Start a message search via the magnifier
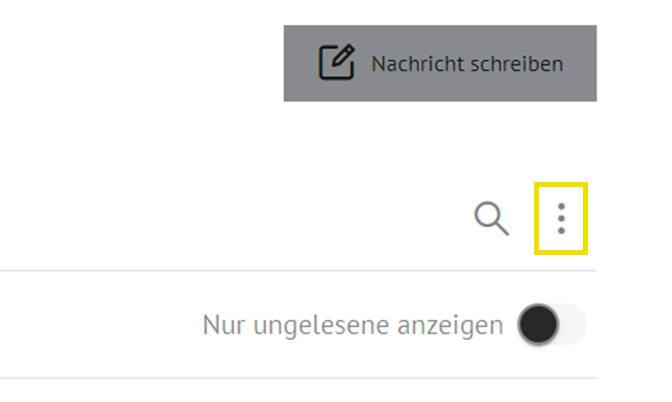The height and width of the screenshot is (402, 672). click(x=492, y=218)
